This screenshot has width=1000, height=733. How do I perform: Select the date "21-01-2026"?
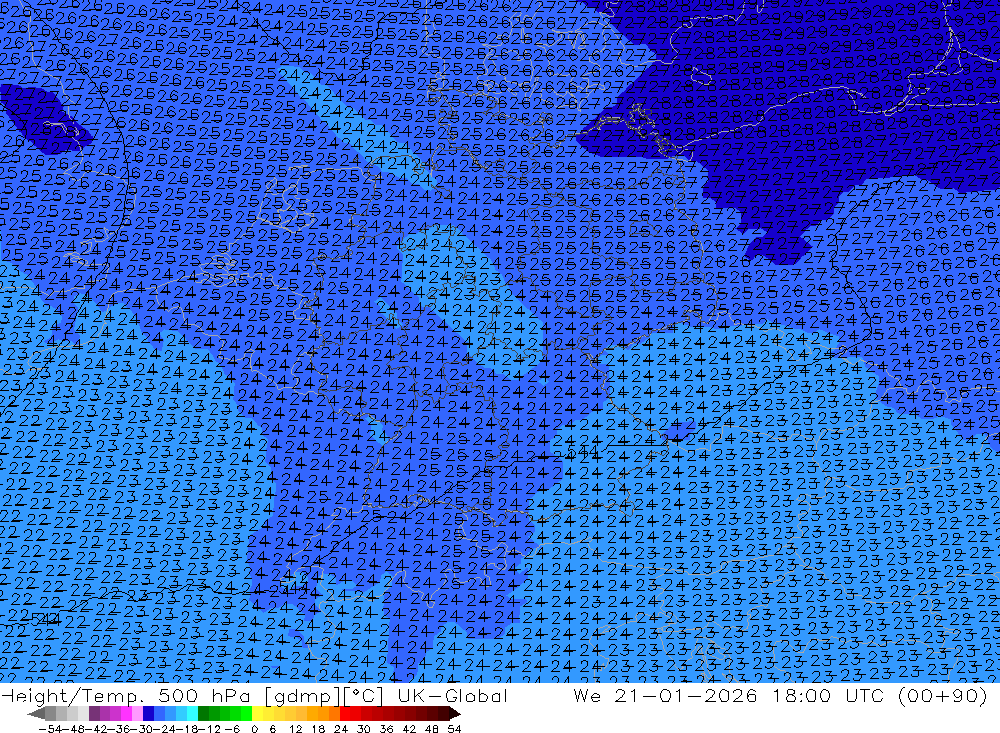[686, 695]
